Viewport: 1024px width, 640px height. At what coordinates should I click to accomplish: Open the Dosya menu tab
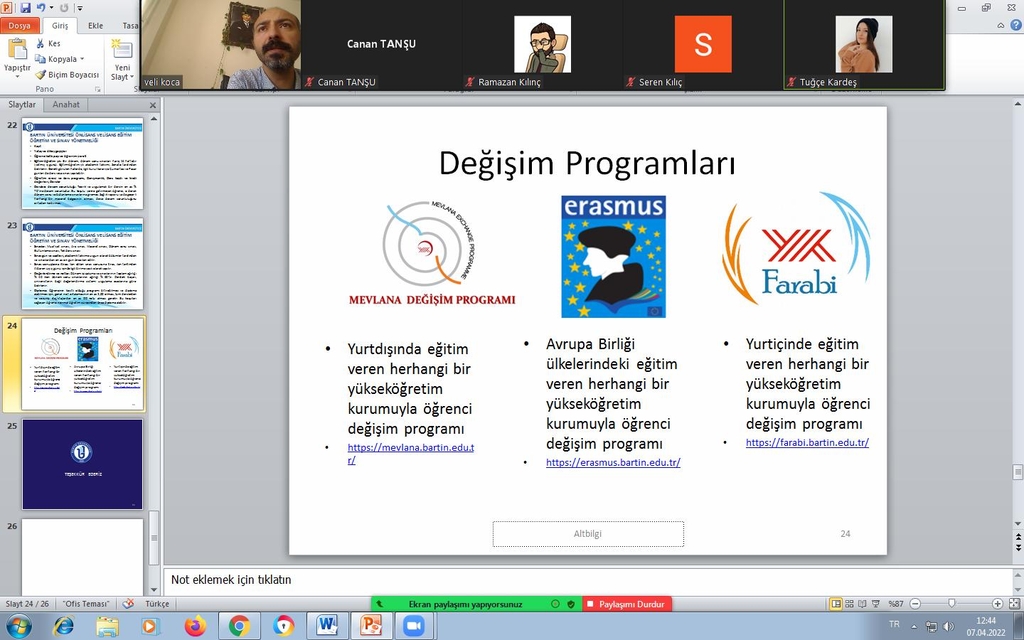click(x=20, y=25)
